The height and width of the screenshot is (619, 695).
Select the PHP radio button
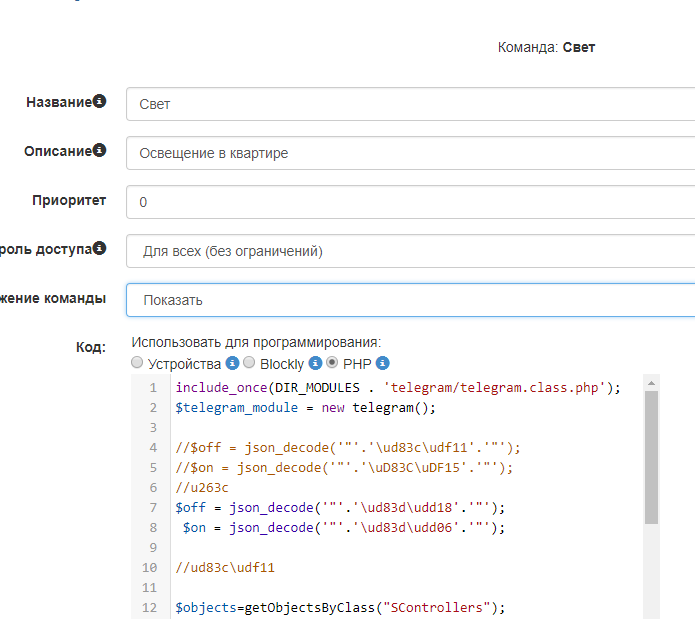pyautogui.click(x=332, y=364)
